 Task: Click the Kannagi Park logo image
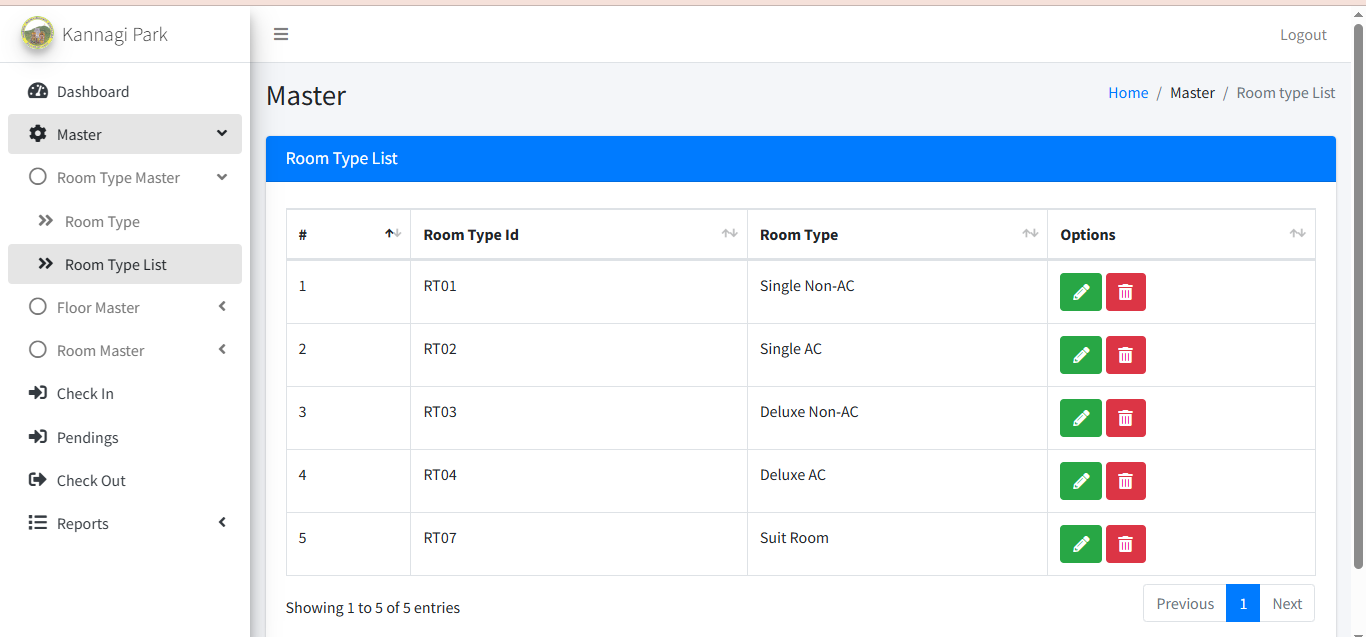click(x=38, y=34)
